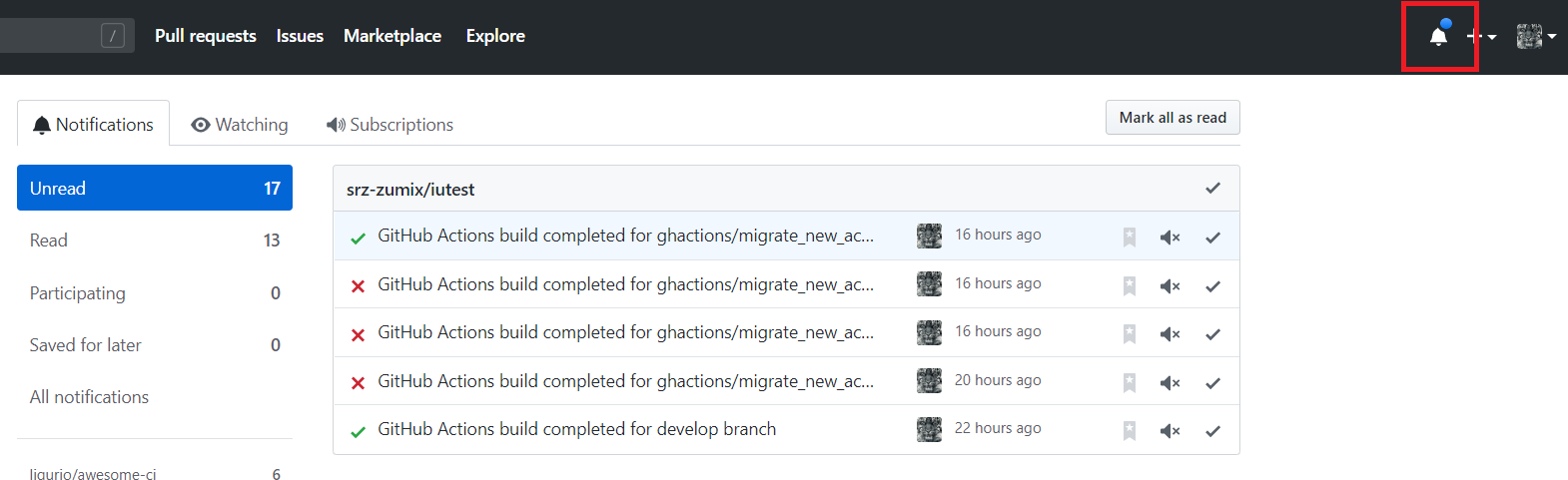Click red X status on 20-hours-ago notification
The image size is (1568, 480).
pyautogui.click(x=358, y=383)
